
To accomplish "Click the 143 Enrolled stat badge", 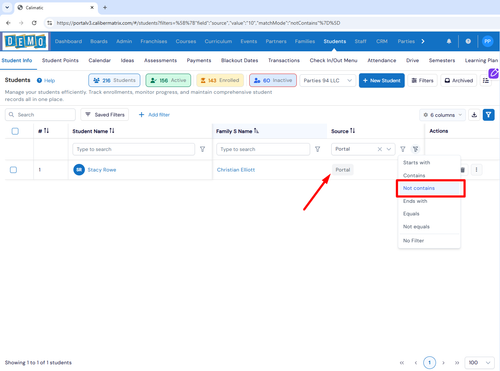I will pyautogui.click(x=220, y=80).
